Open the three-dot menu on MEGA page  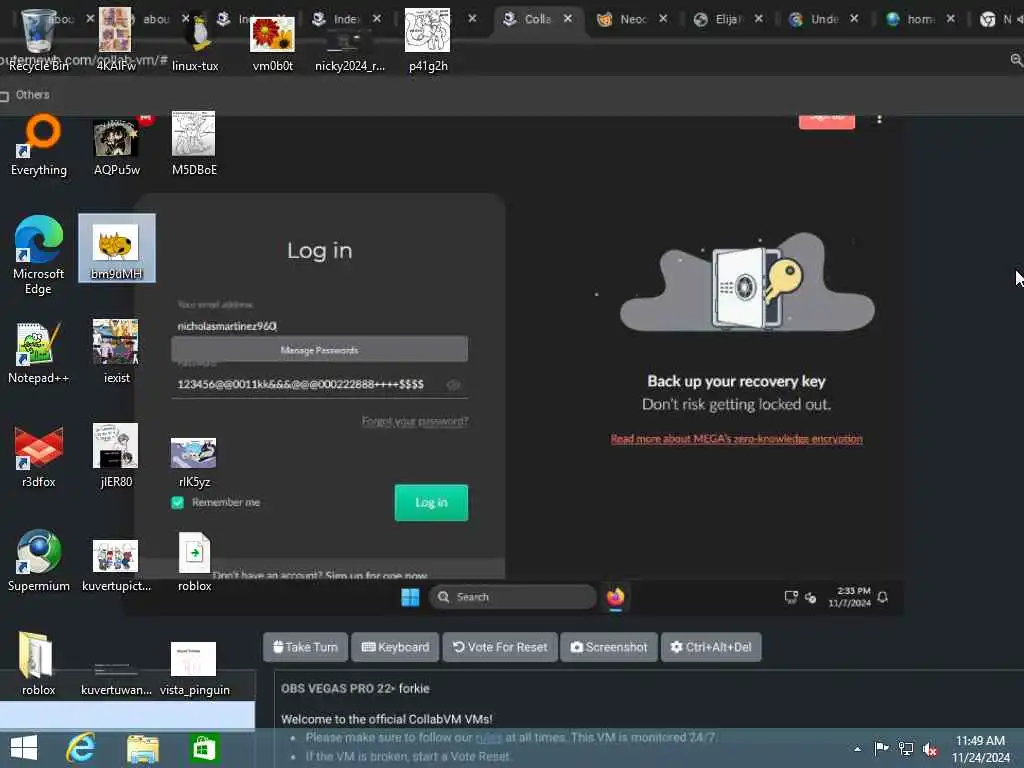coord(880,118)
